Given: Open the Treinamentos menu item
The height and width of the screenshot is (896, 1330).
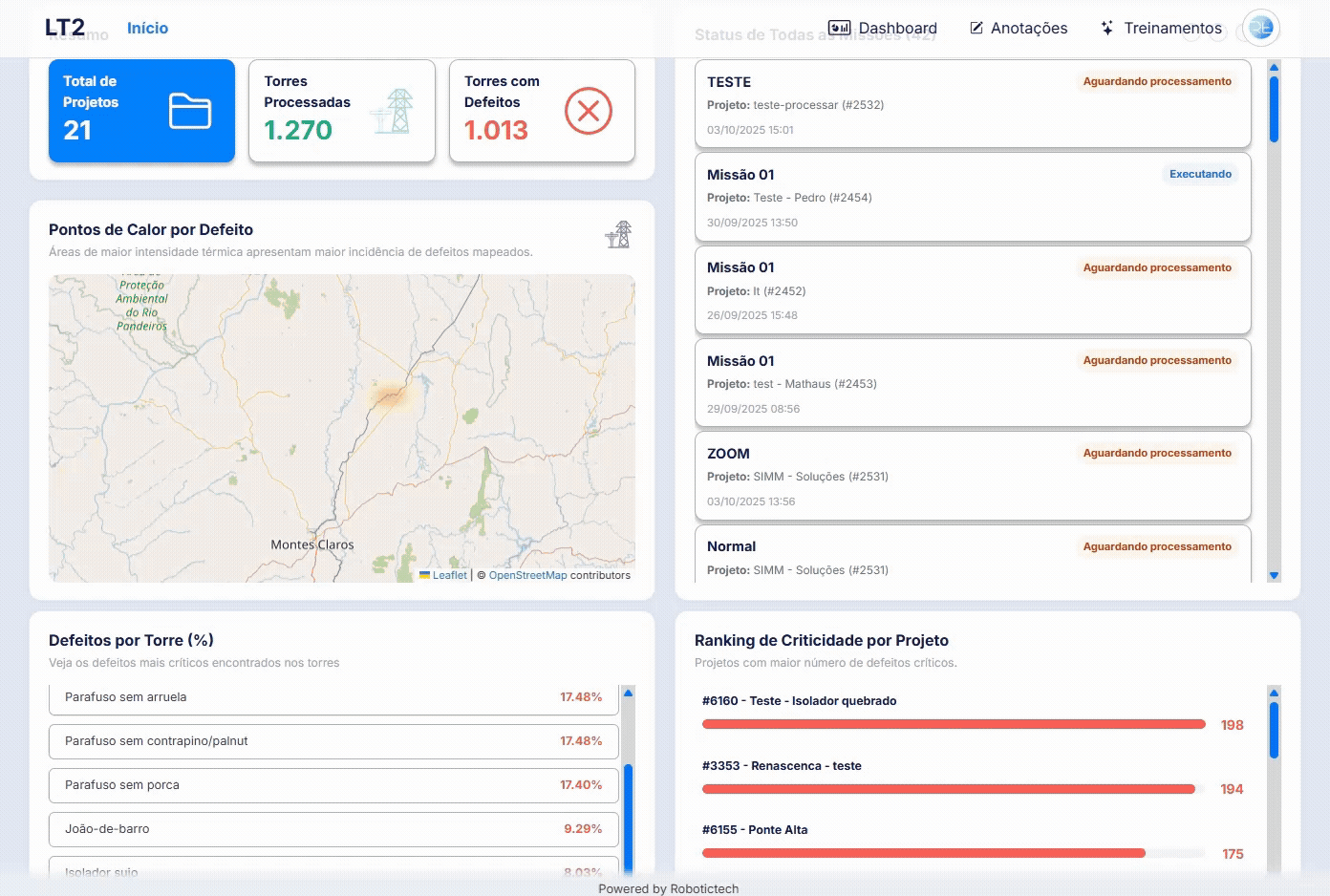Looking at the screenshot, I should pyautogui.click(x=1161, y=29).
